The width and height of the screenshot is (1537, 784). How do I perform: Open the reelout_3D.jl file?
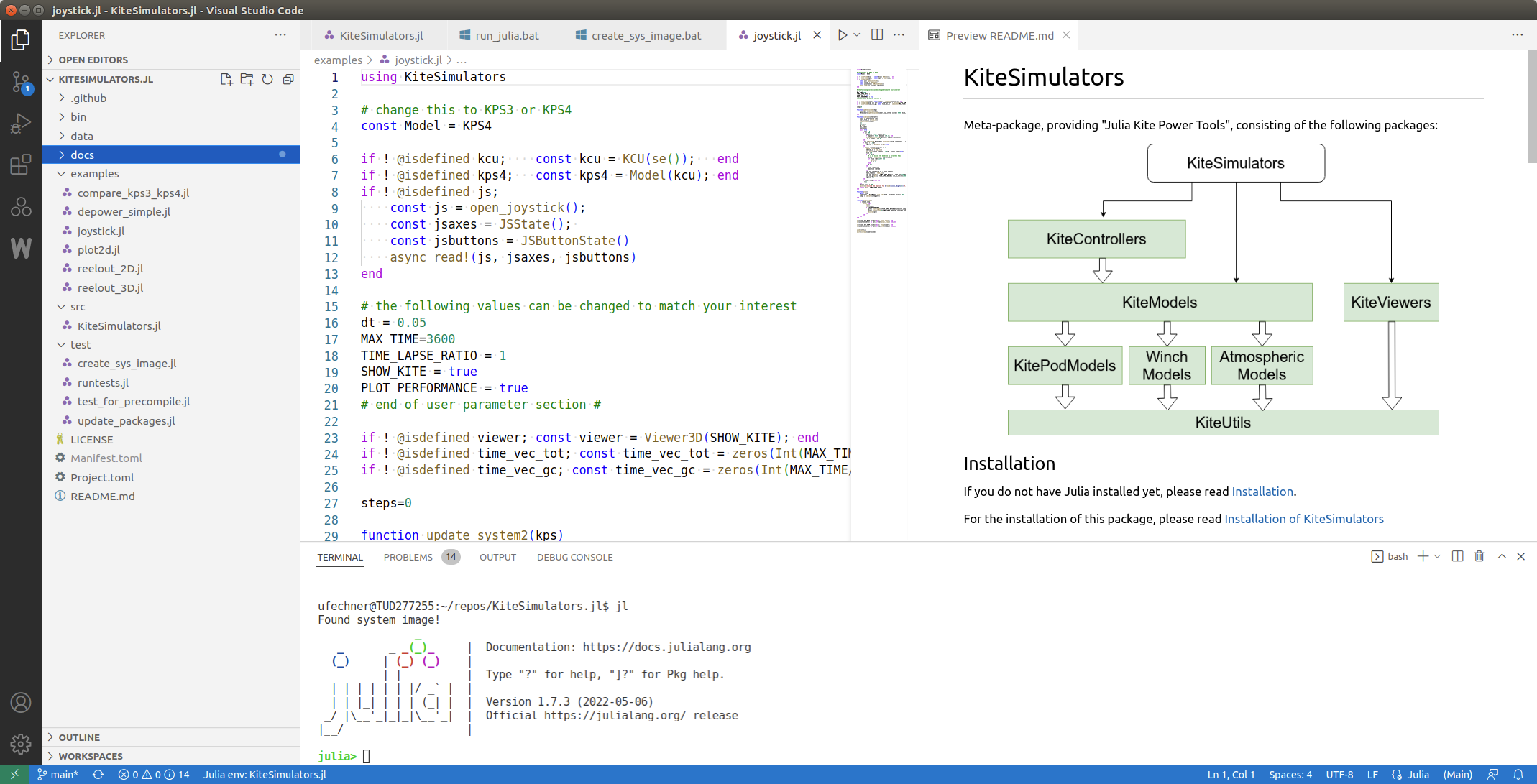click(110, 287)
